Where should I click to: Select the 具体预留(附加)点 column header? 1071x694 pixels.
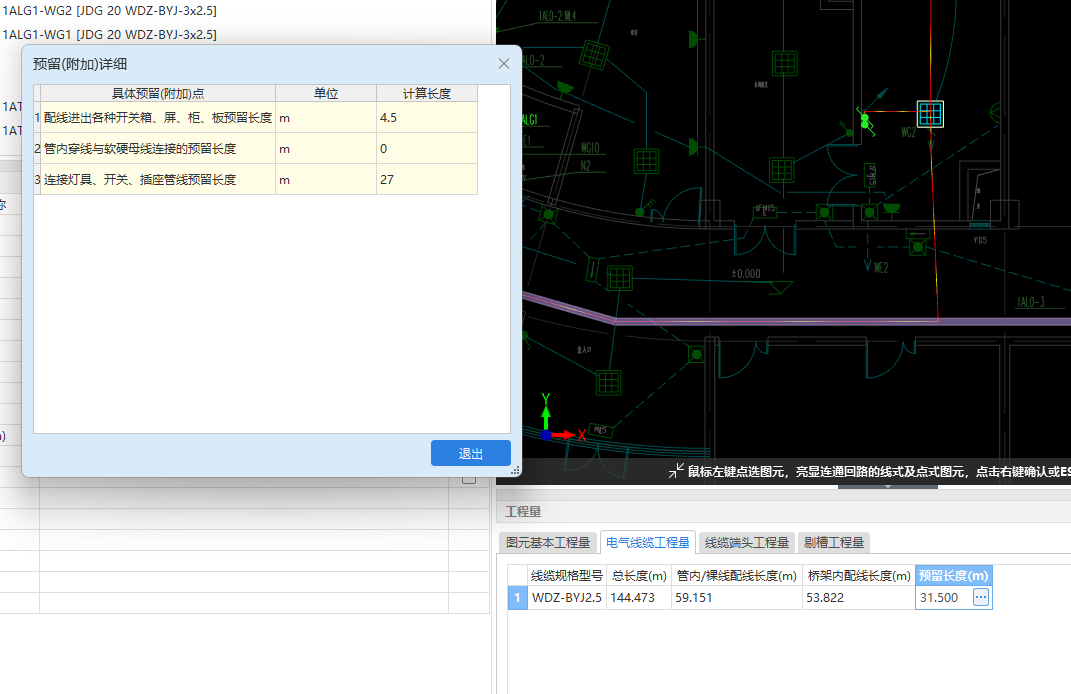158,94
